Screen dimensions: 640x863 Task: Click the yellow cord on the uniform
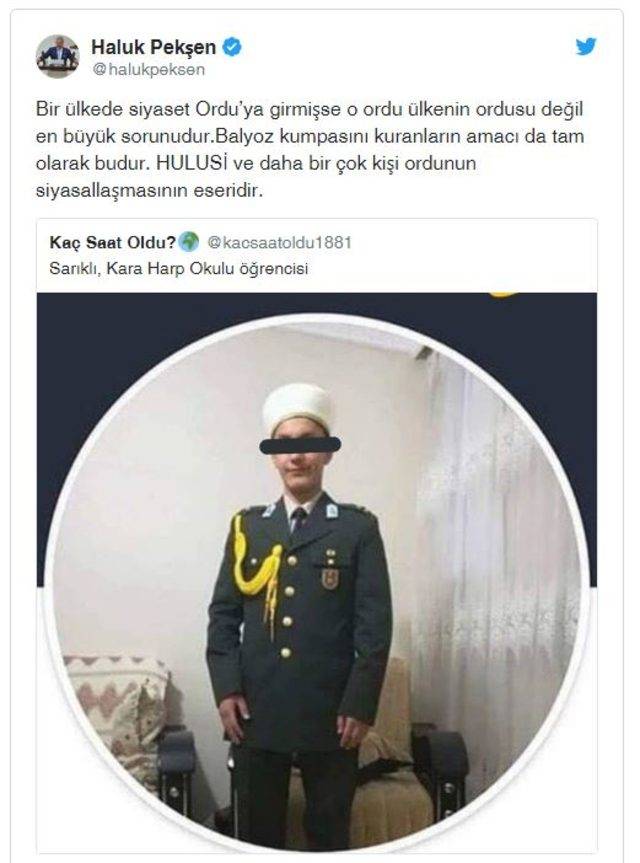tap(256, 570)
